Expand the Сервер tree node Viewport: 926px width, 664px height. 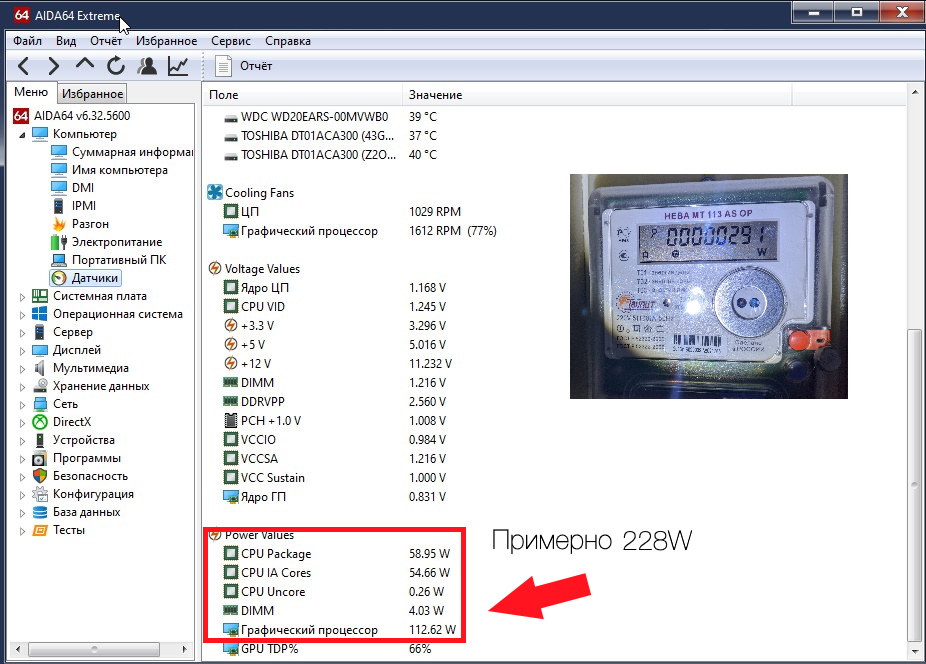(x=22, y=333)
